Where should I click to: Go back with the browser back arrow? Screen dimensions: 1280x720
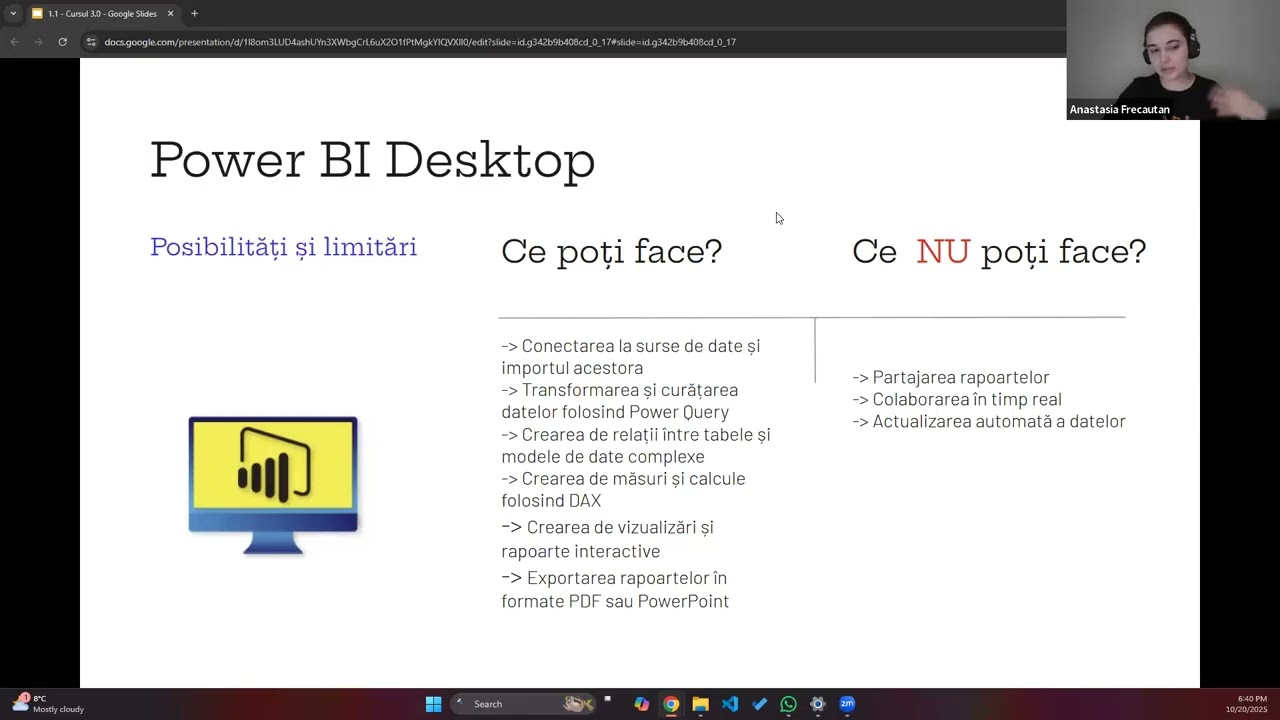click(14, 42)
